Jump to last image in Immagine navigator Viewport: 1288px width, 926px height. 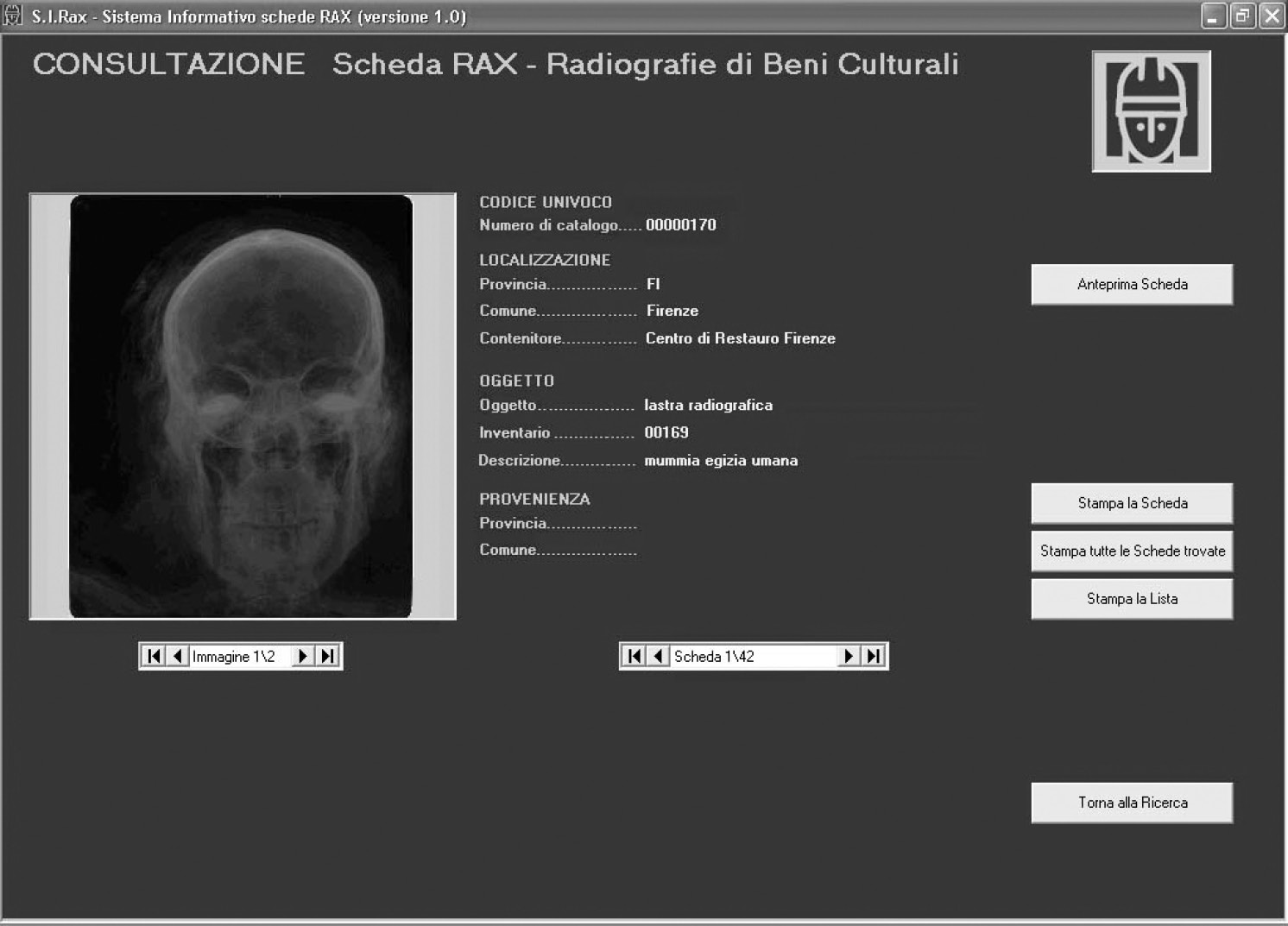coord(328,656)
